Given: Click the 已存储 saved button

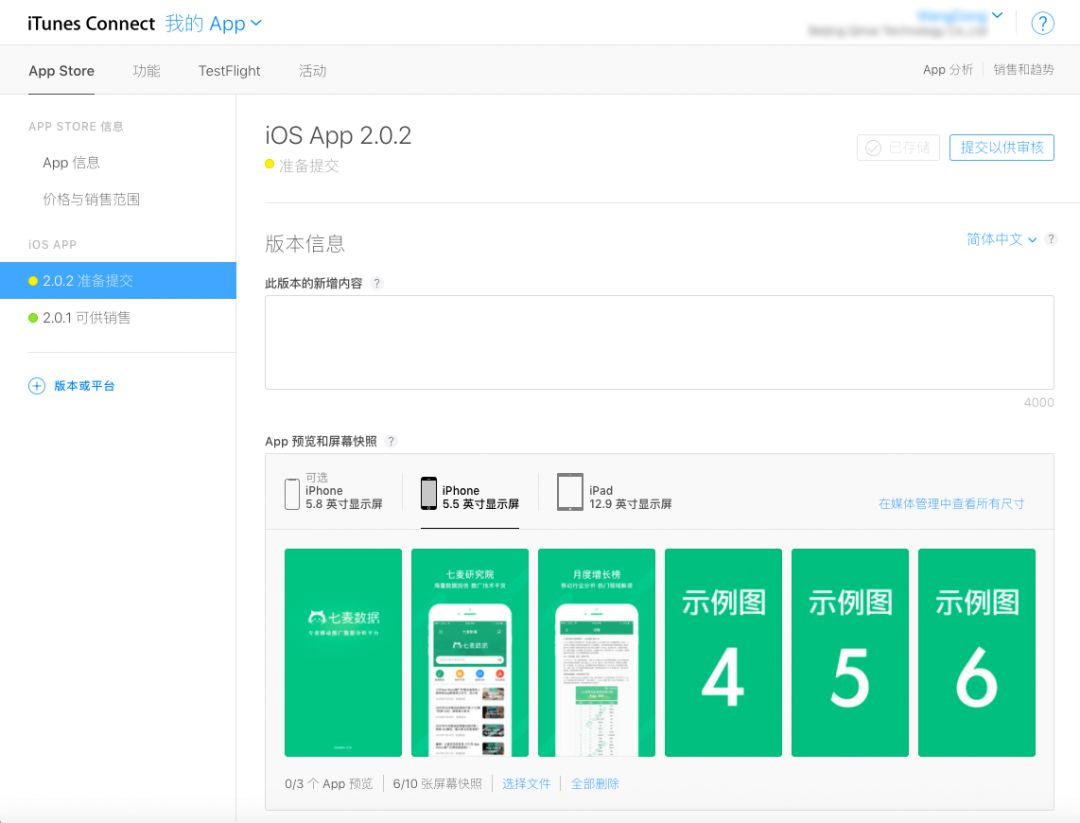Looking at the screenshot, I should [x=898, y=147].
